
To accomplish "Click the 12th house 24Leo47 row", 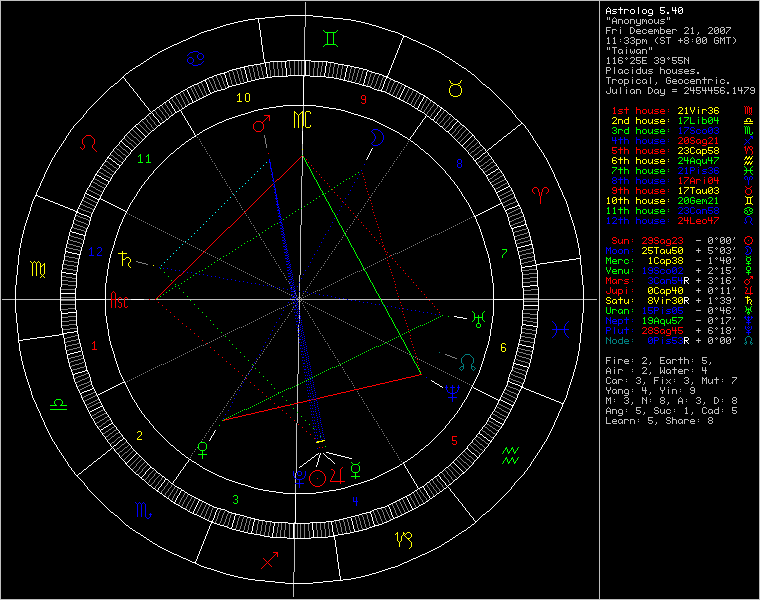I will click(x=680, y=221).
